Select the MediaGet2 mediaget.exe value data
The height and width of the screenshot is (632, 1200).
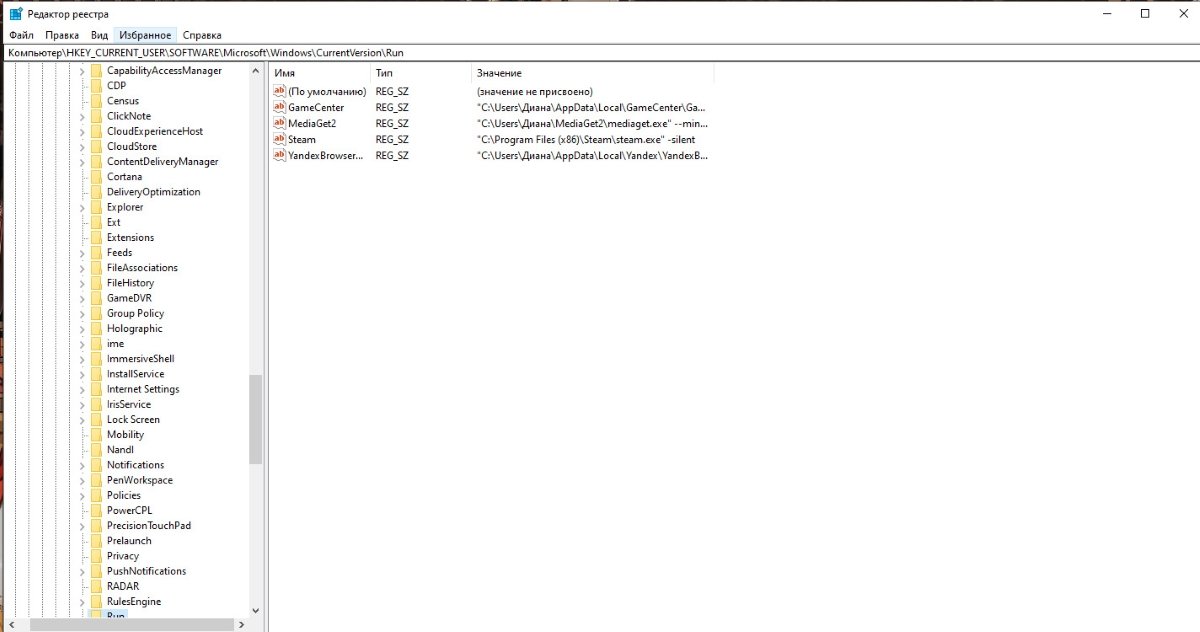pos(592,124)
